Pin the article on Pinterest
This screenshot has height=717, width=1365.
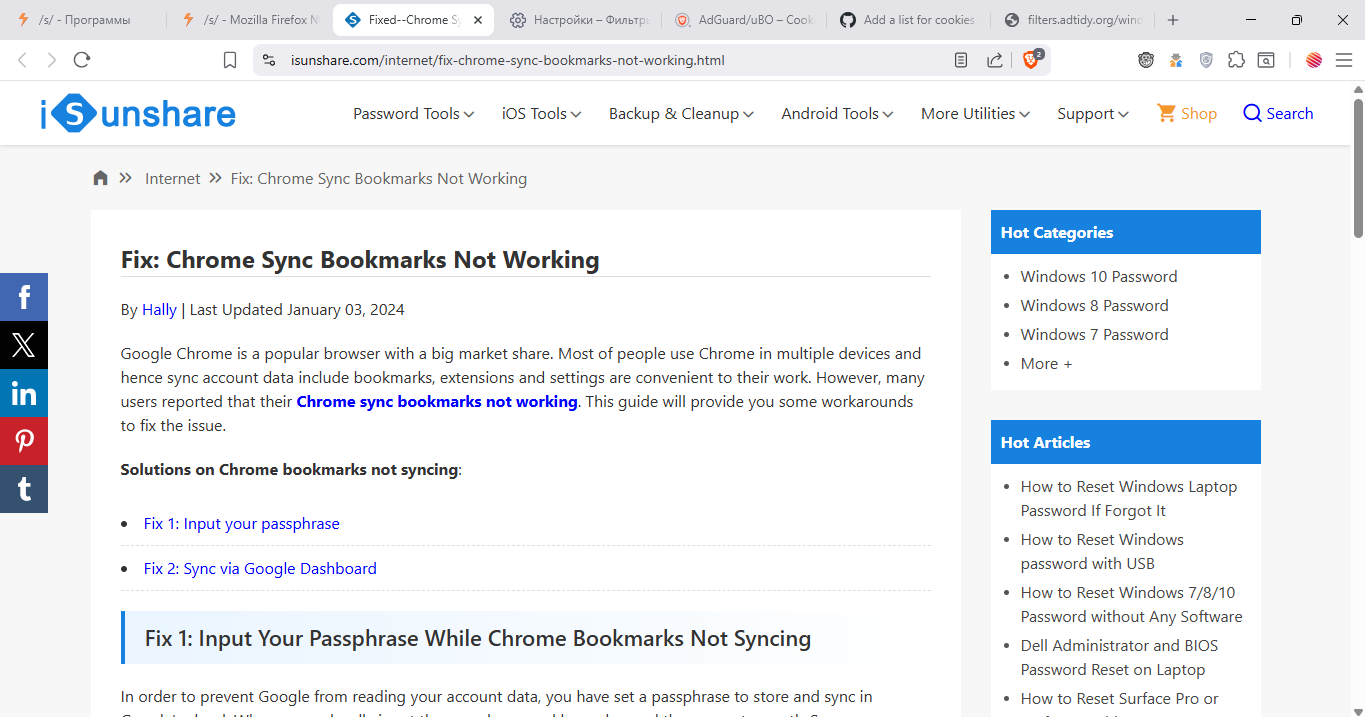tap(24, 441)
